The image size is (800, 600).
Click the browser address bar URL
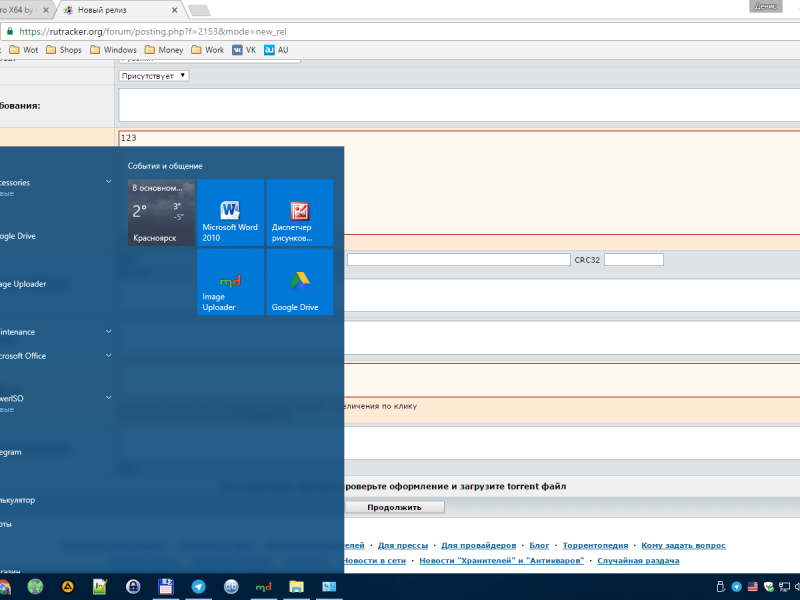(153, 32)
